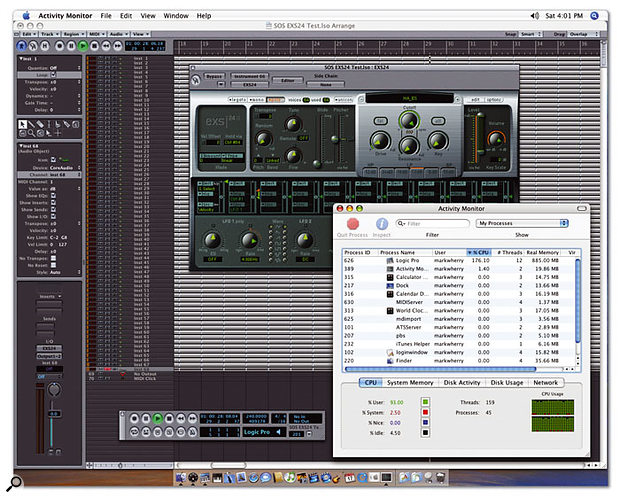Screen dimensions: 620x498
Task: Click the Editor button in EXS24 window
Action: tap(287, 80)
